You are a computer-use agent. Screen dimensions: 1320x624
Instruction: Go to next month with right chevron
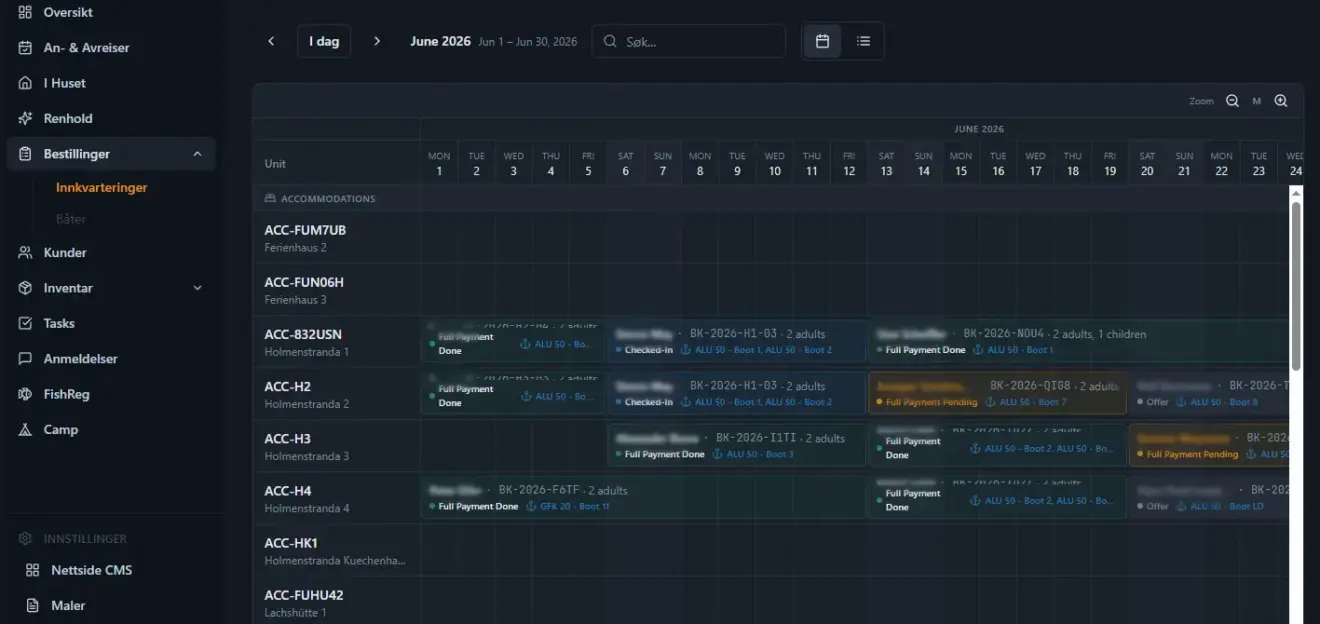[377, 41]
